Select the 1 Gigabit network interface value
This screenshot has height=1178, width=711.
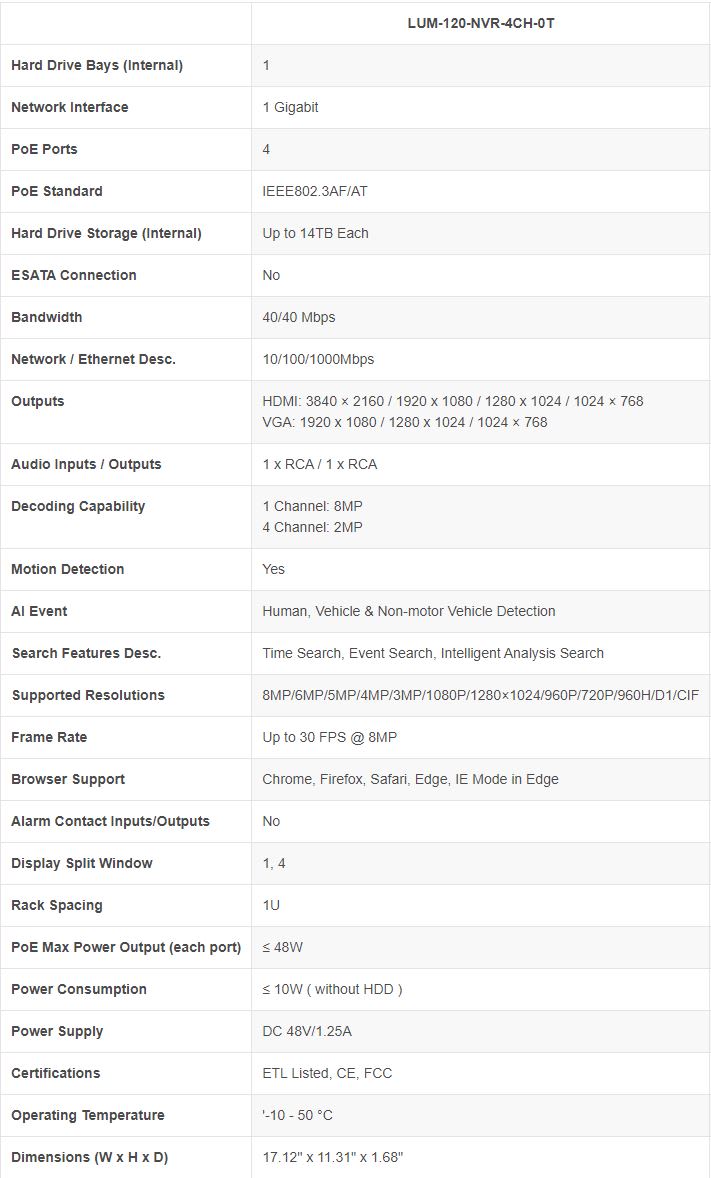click(x=290, y=107)
